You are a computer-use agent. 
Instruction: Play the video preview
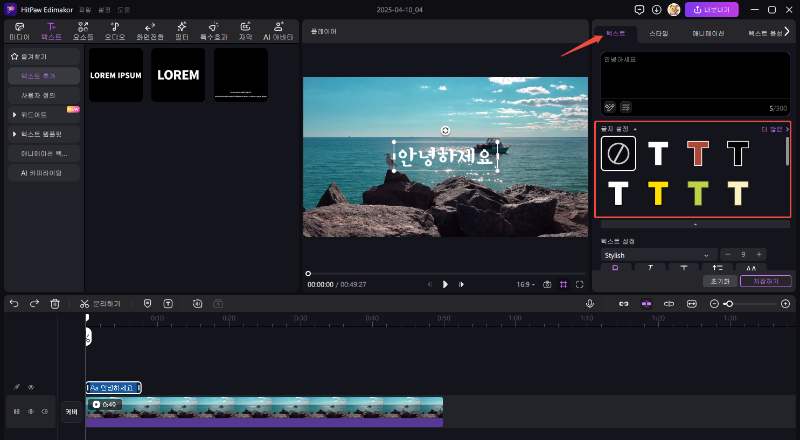click(x=445, y=284)
